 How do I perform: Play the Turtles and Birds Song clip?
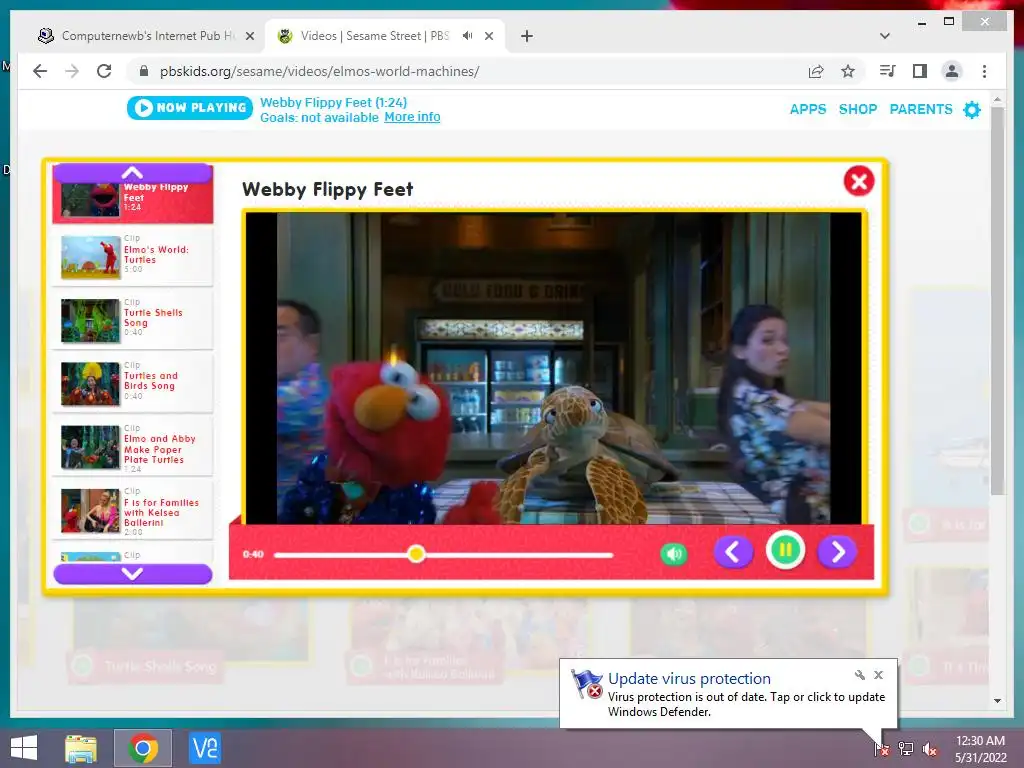133,383
